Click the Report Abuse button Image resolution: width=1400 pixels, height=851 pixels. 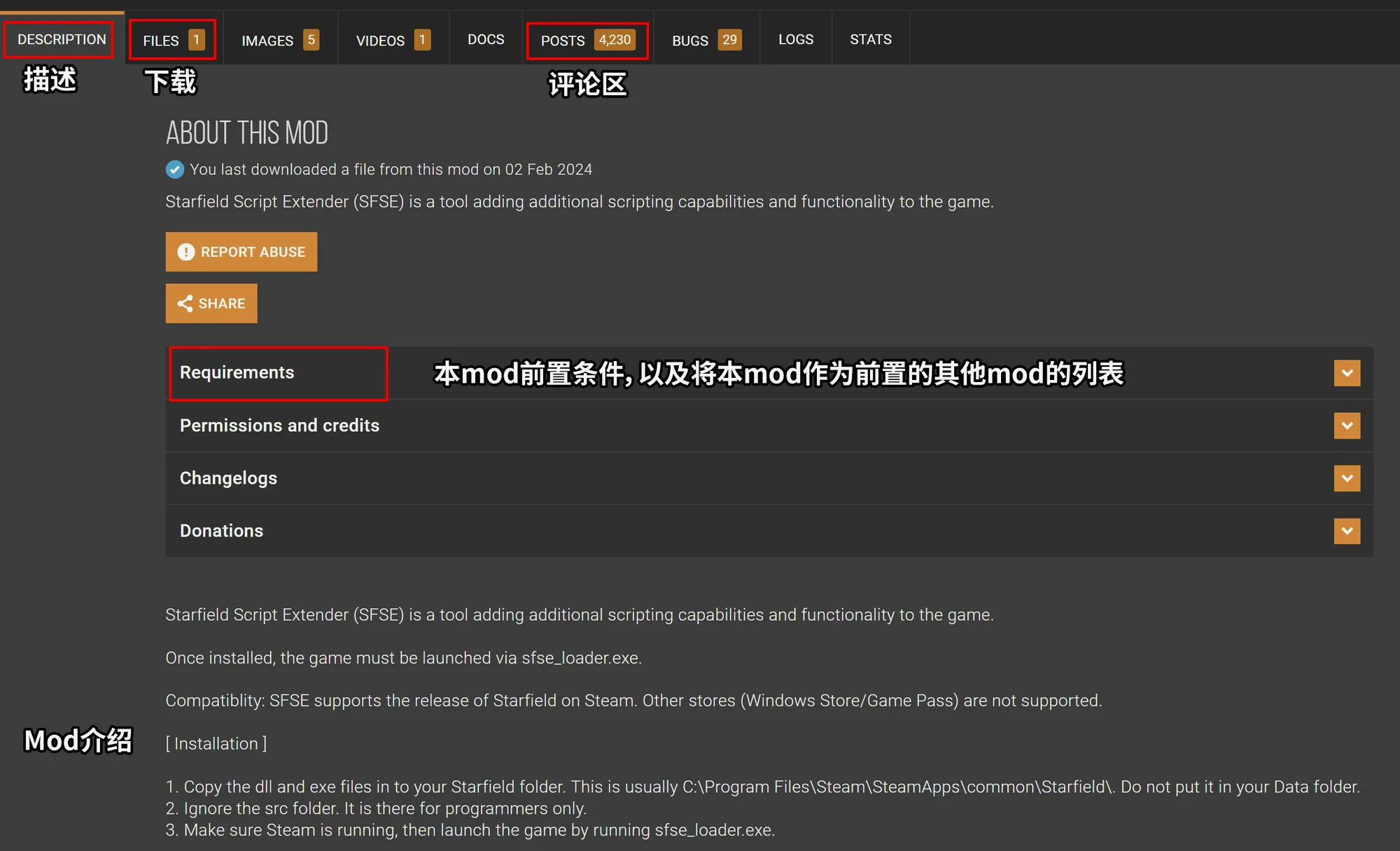[241, 252]
